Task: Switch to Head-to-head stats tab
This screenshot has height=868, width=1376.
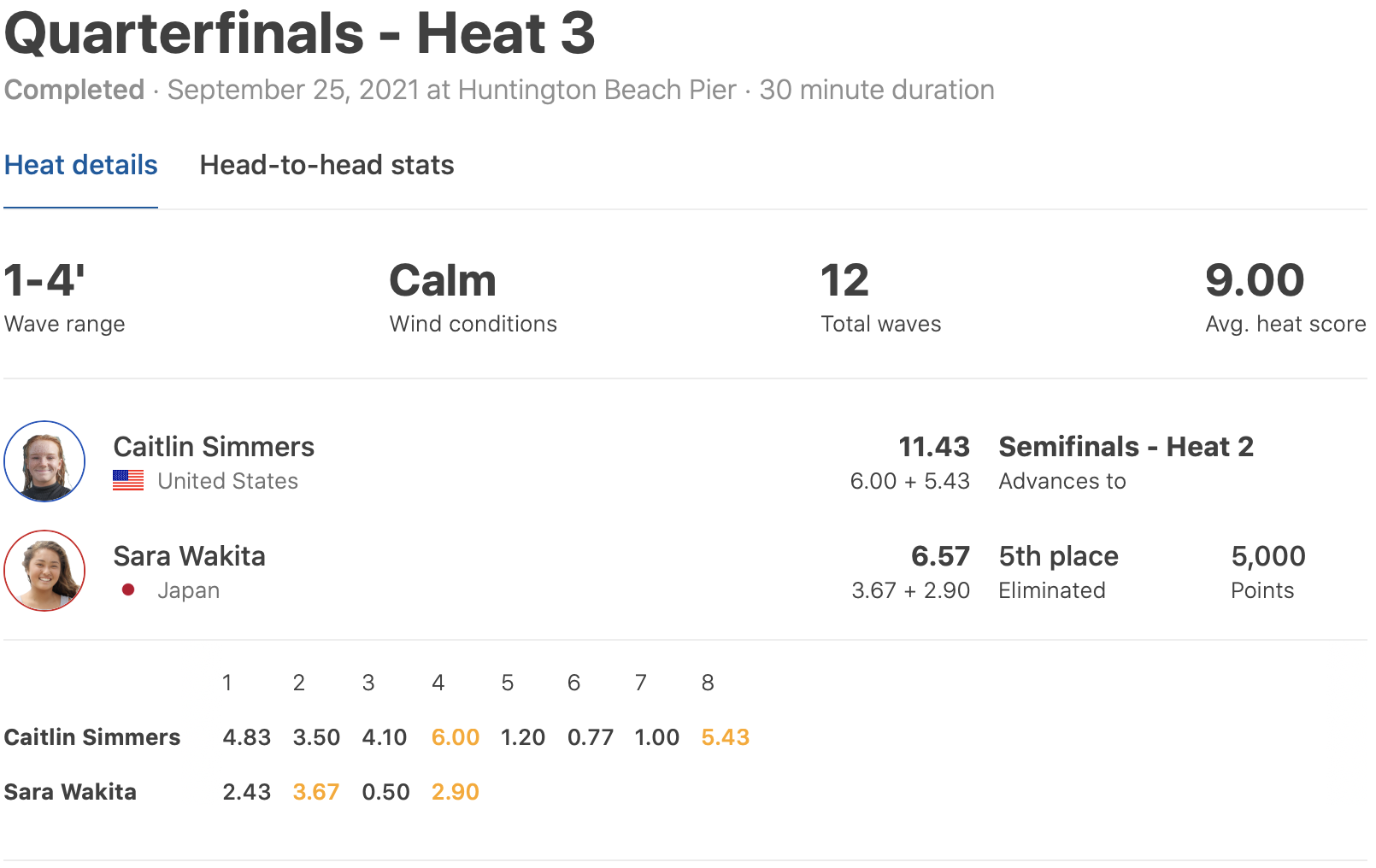Action: pos(326,165)
